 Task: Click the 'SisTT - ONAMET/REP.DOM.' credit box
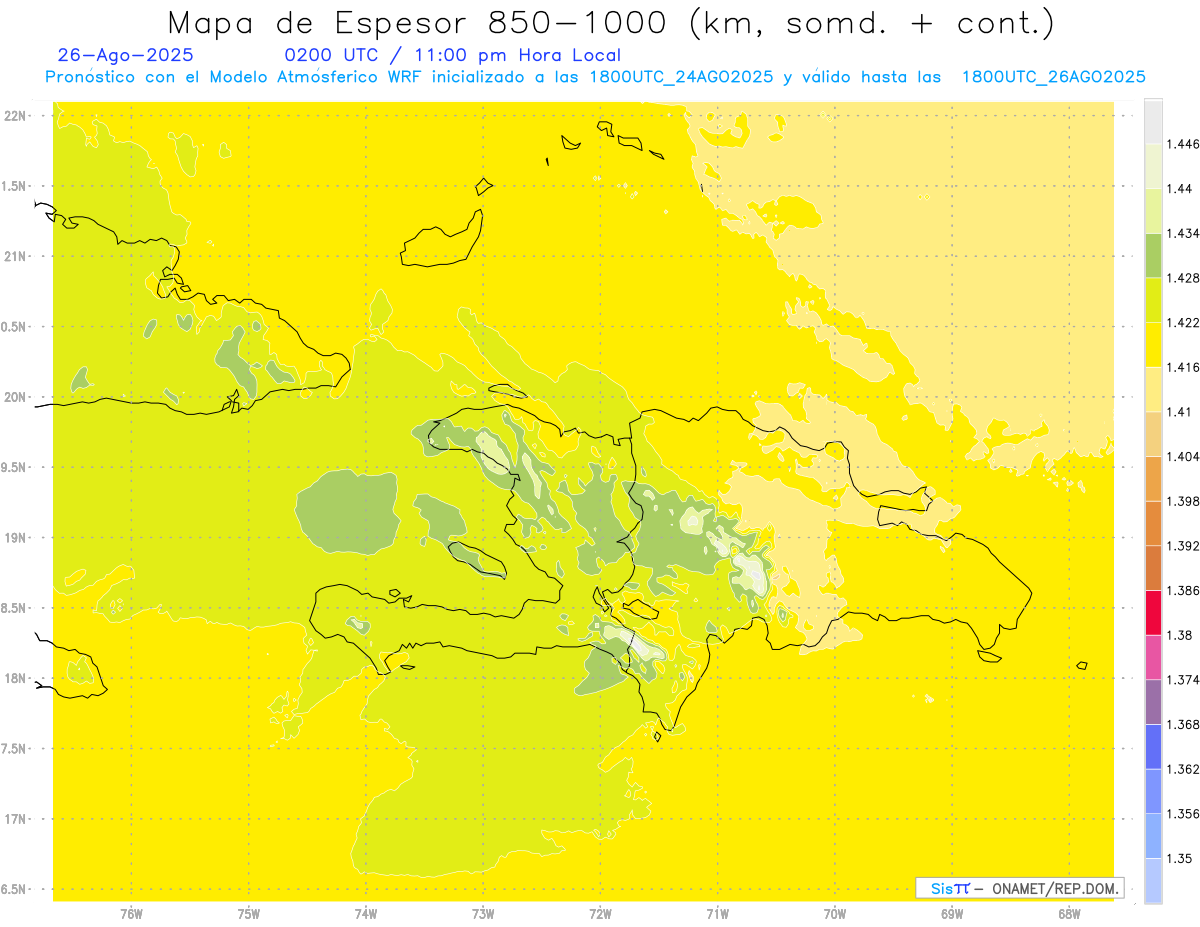click(1019, 888)
